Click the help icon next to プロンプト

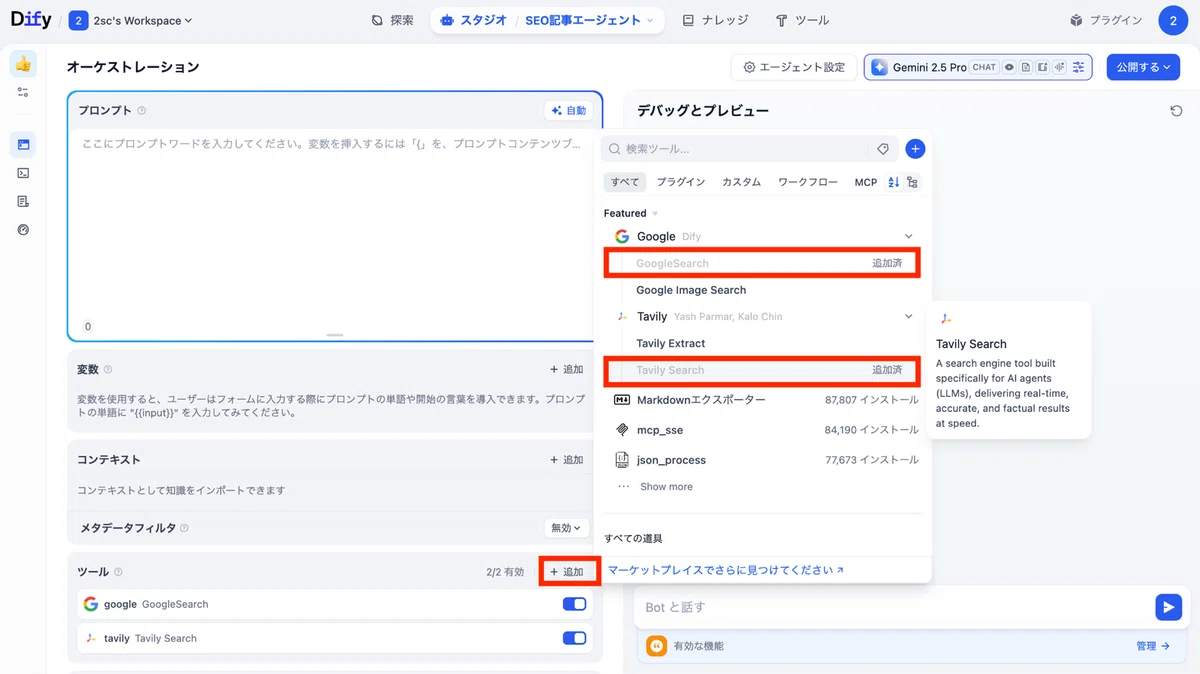point(141,111)
